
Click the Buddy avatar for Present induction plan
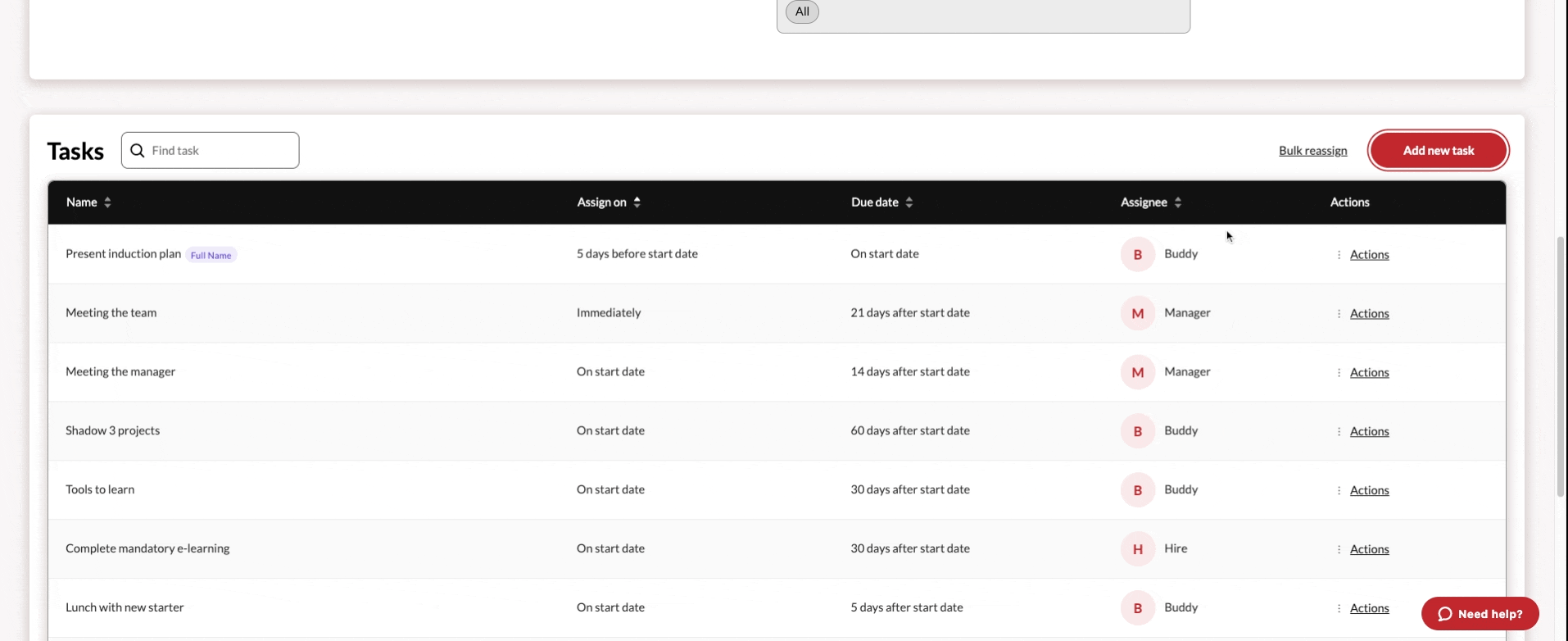click(x=1137, y=255)
